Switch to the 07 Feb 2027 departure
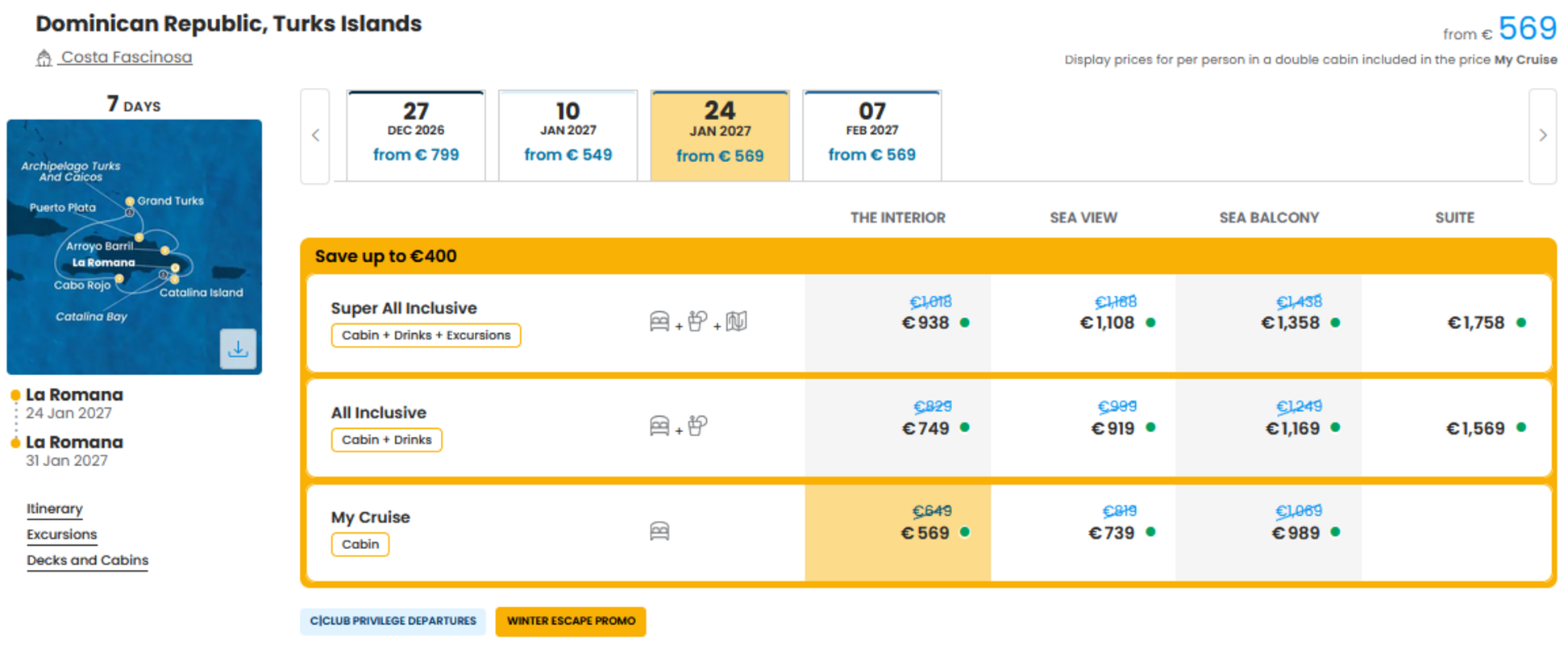The image size is (1568, 645). pos(871,135)
